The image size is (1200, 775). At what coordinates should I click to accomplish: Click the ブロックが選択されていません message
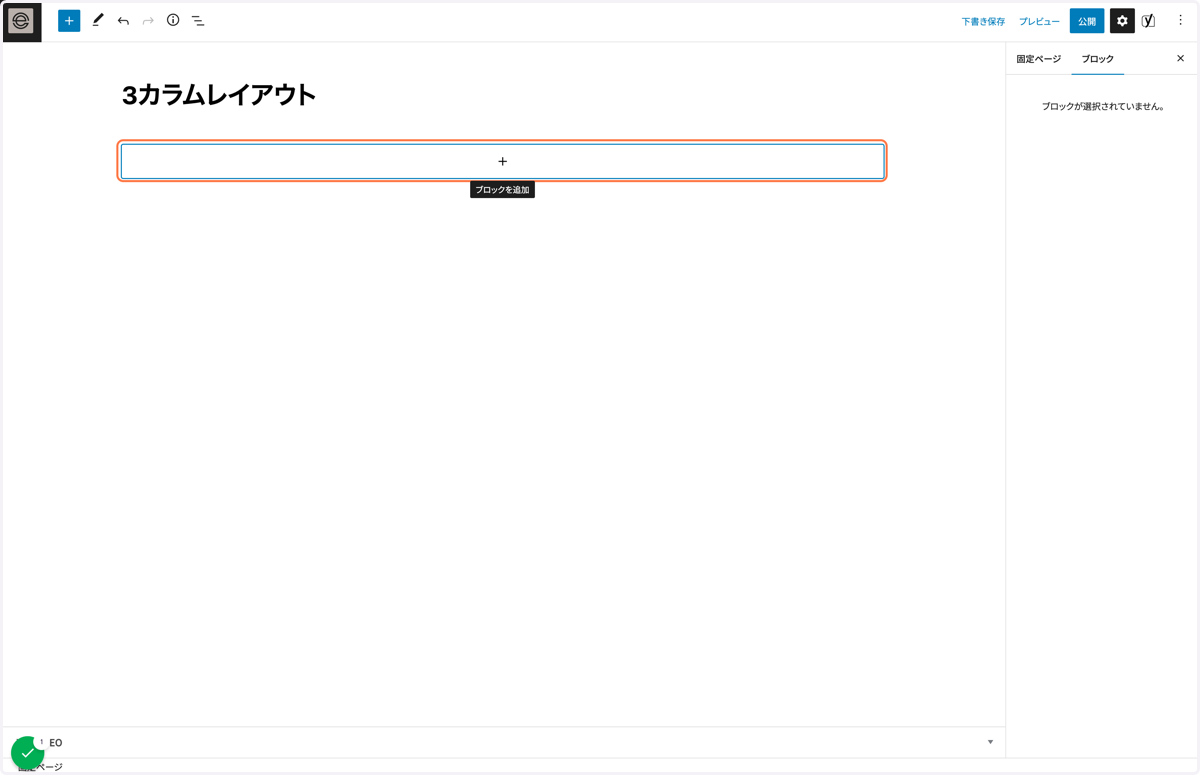point(1103,106)
